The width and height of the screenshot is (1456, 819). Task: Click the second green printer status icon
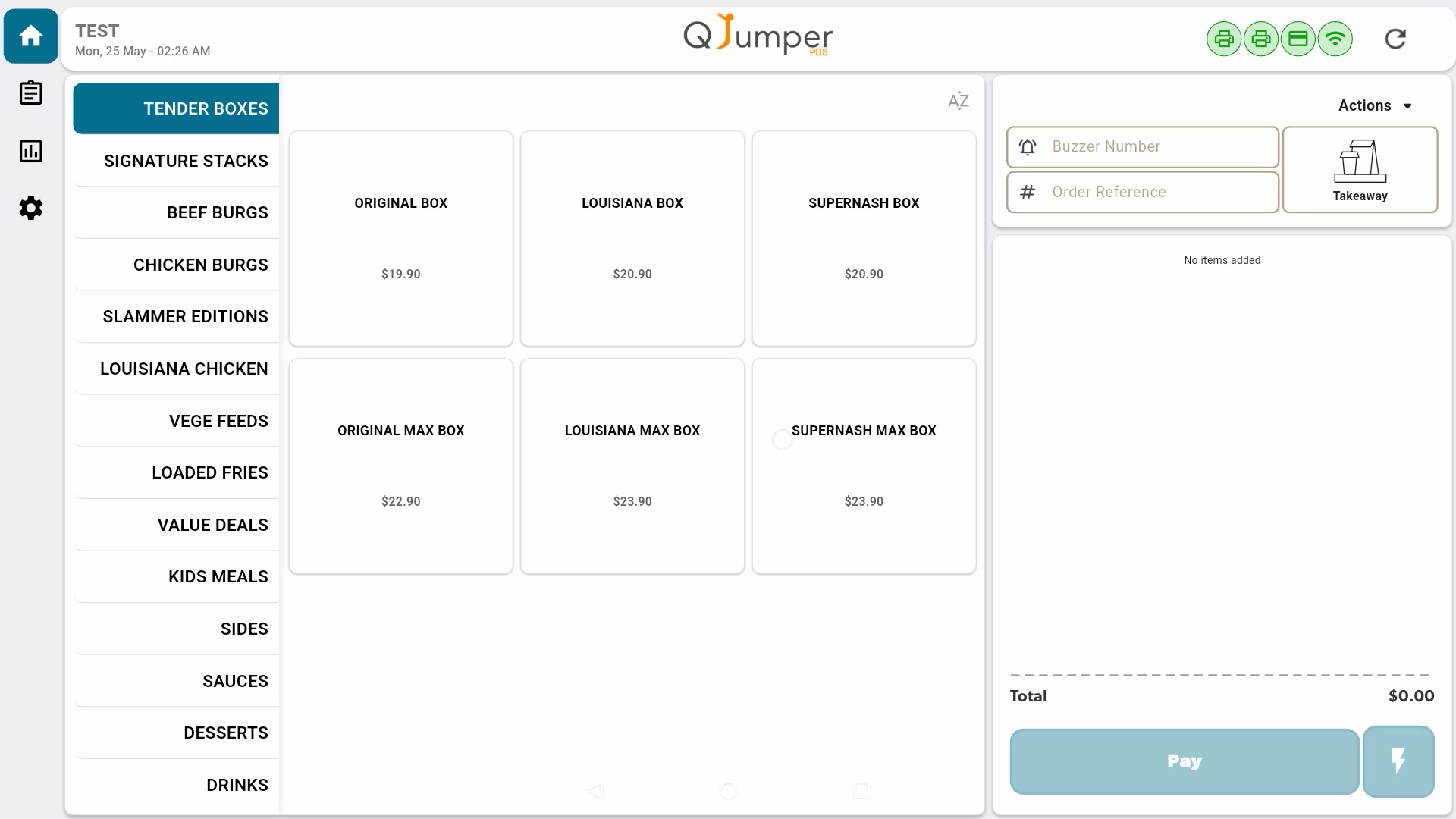coord(1261,39)
